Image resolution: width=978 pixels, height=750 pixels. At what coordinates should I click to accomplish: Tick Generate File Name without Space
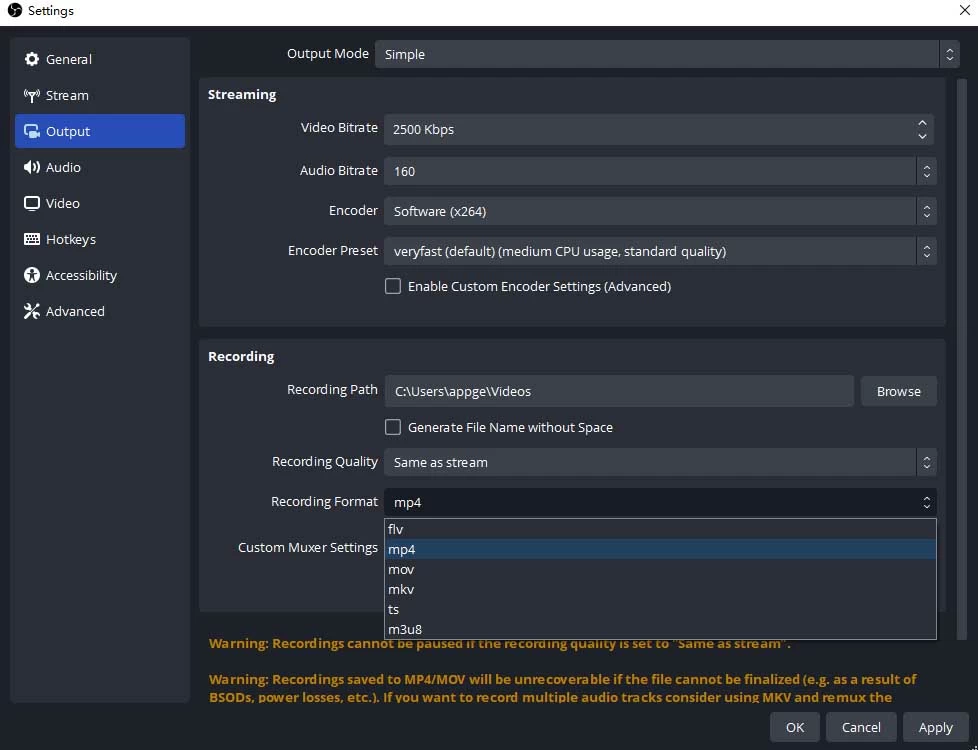click(393, 427)
